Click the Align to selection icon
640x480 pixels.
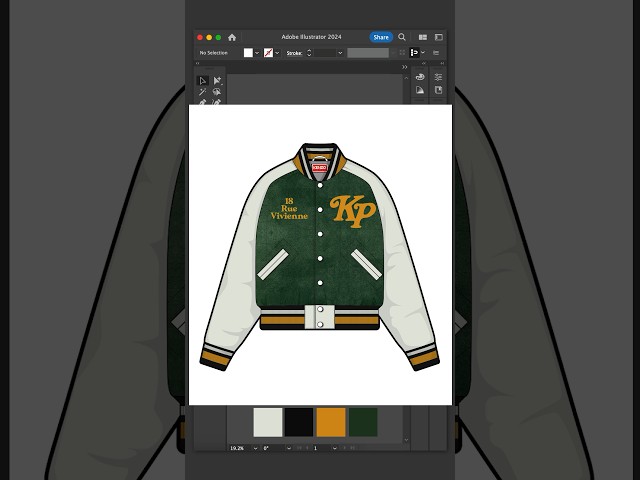click(414, 53)
